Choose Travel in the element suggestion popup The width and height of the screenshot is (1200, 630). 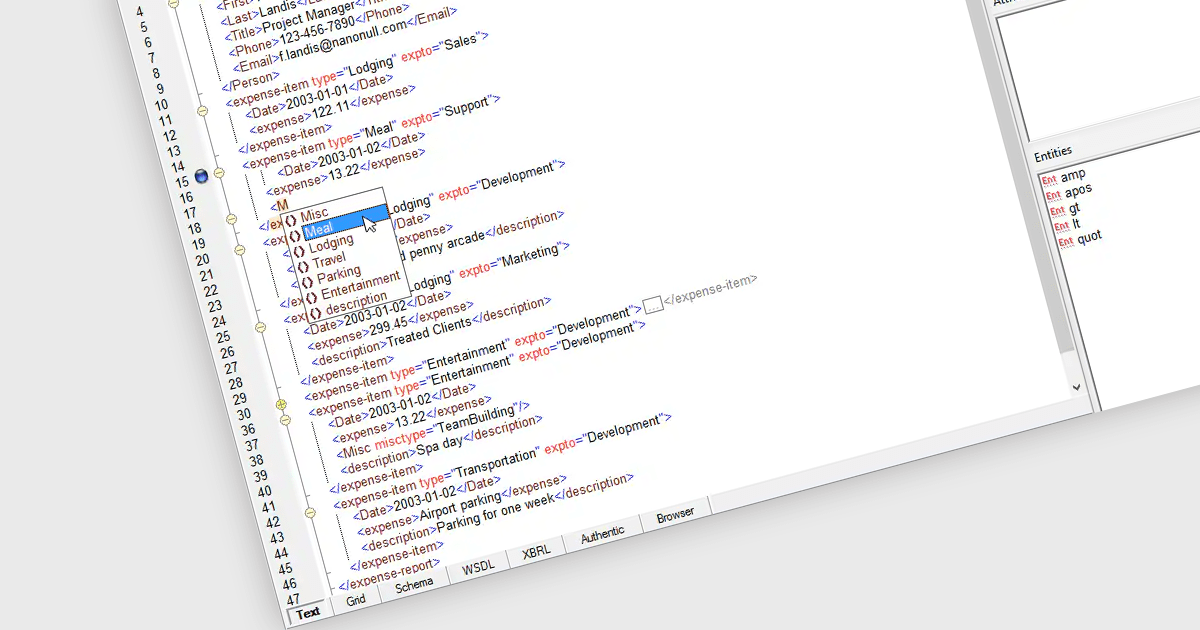click(329, 261)
